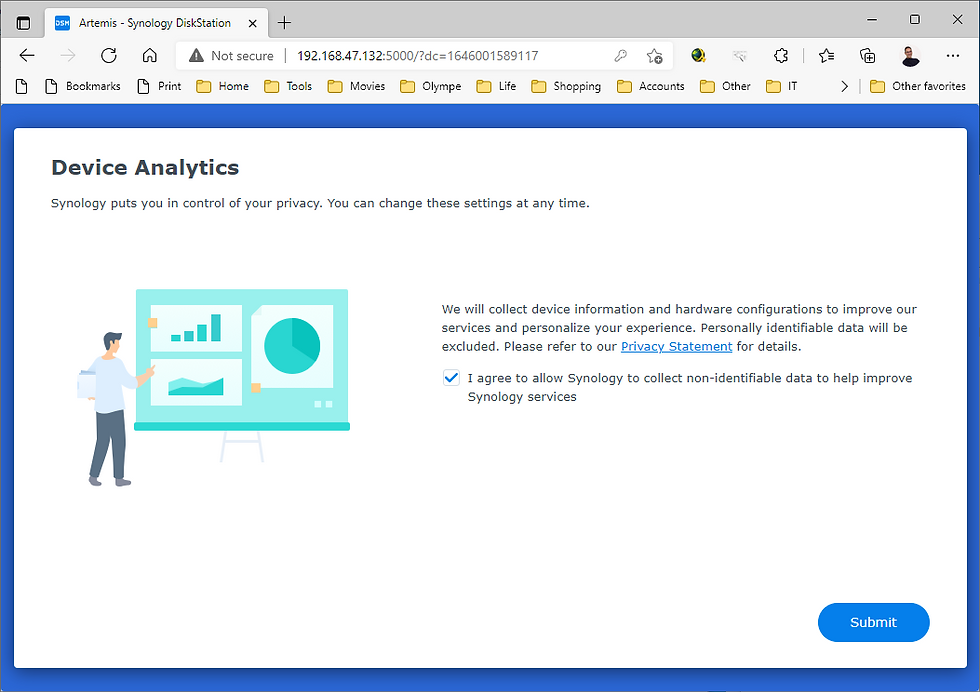Open the Accounts bookmarks folder
The image size is (980, 692).
point(651,86)
